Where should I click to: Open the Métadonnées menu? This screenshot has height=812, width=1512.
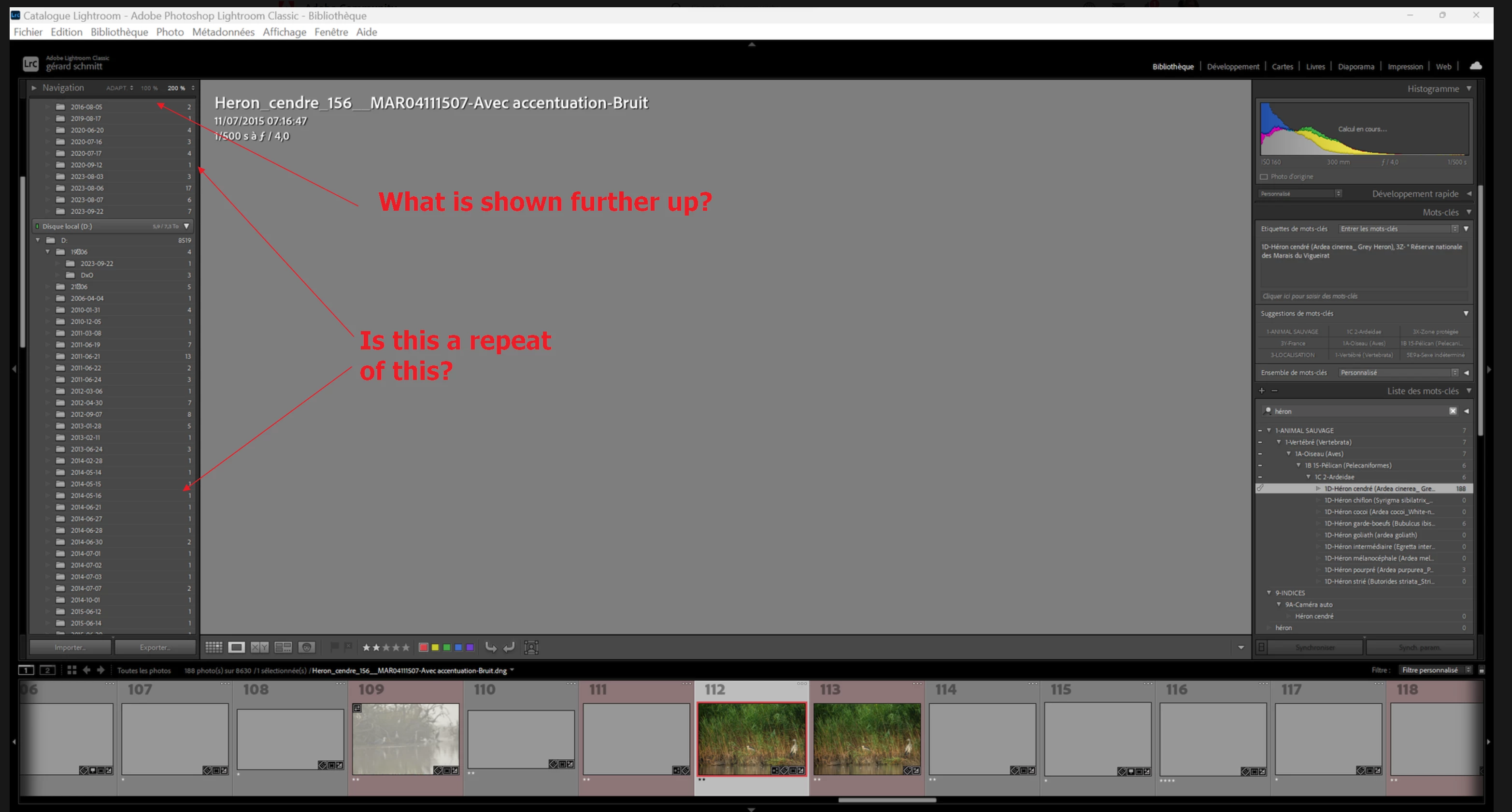click(x=223, y=32)
